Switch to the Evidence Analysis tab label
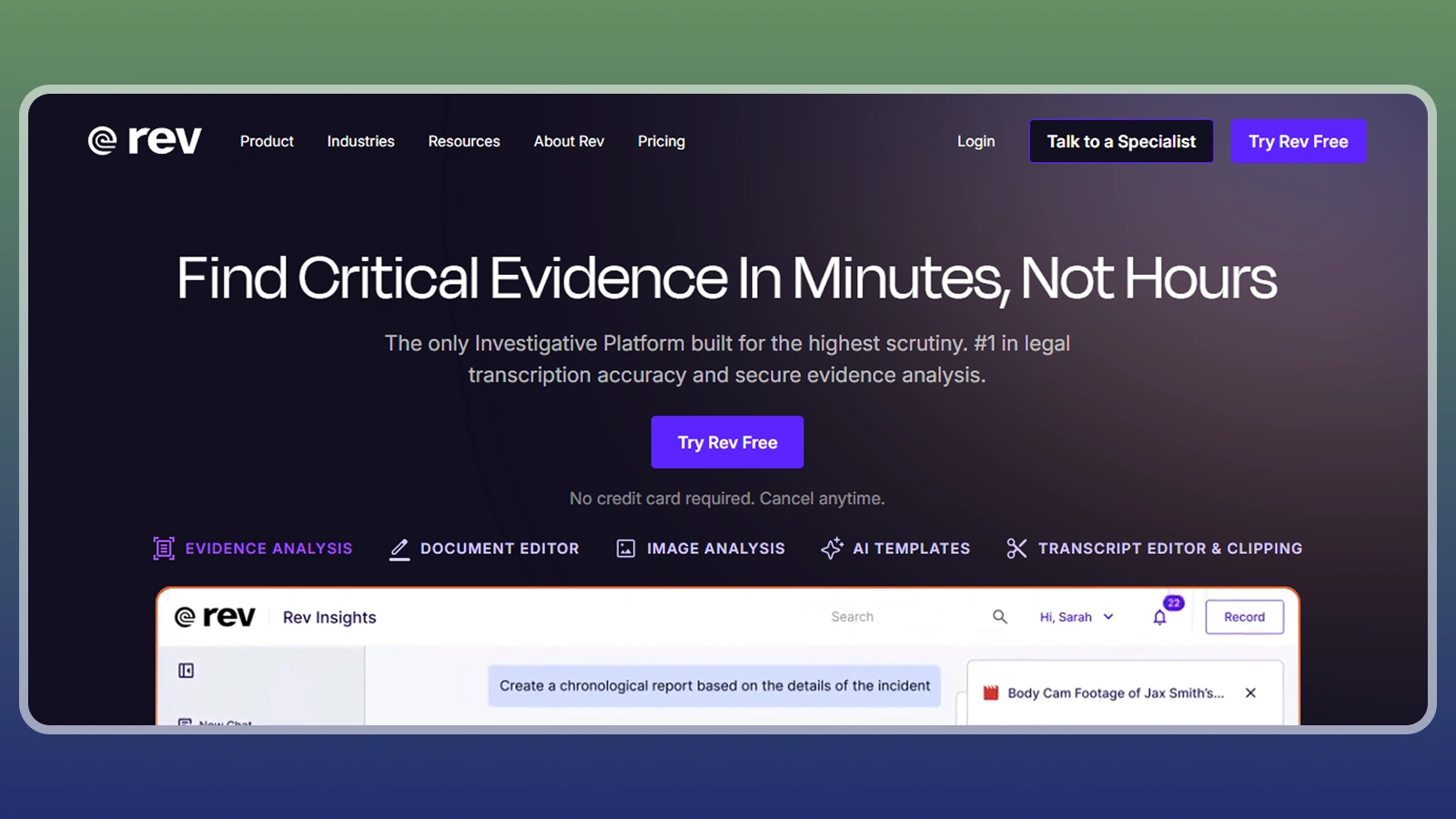The height and width of the screenshot is (819, 1456). pyautogui.click(x=268, y=549)
